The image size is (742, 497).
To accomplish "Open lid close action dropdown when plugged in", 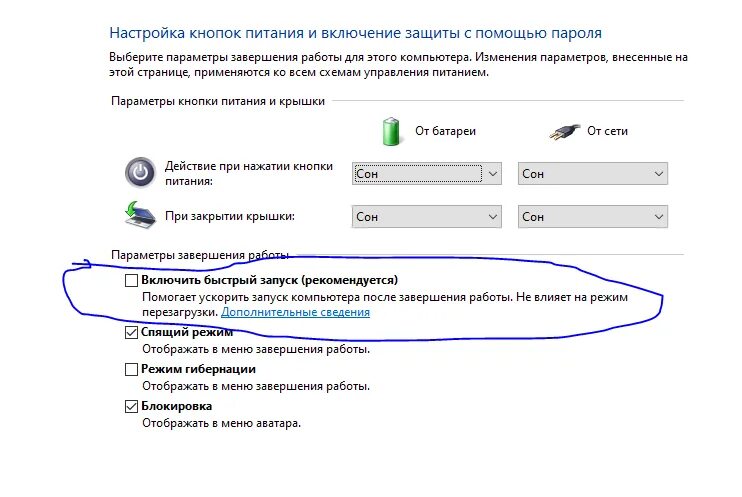I will tap(592, 217).
